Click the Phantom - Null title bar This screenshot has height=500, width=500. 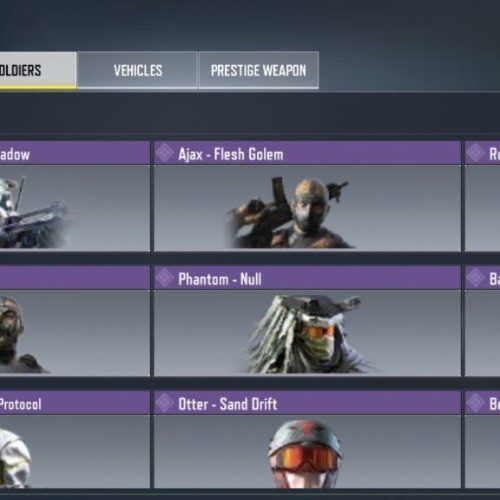coord(307,278)
